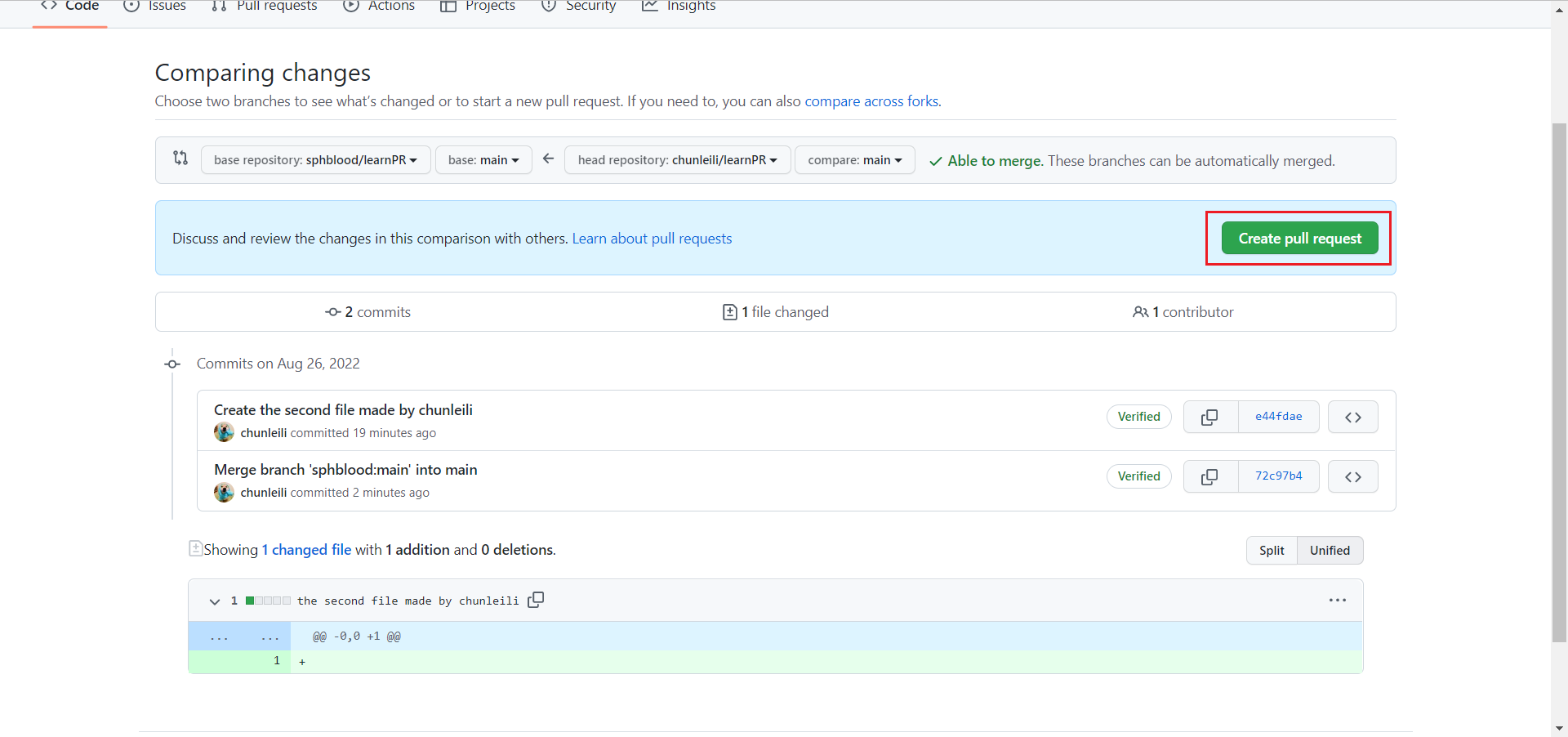Click the compare branches icon beside base repository
The width and height of the screenshot is (1568, 737).
[x=180, y=158]
